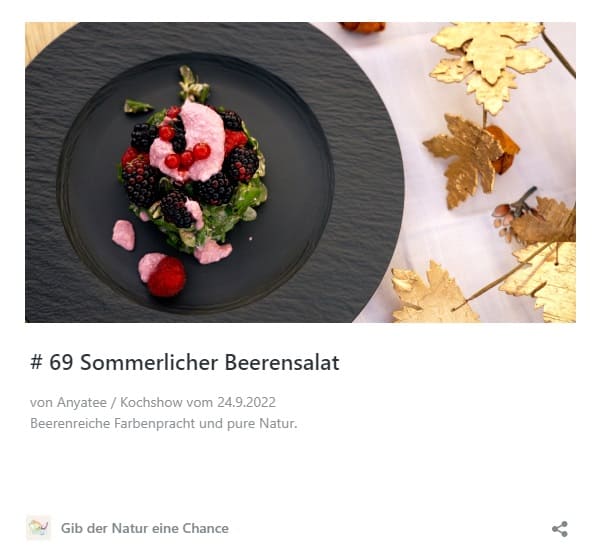
Task: Click the date 24.9.2022 in subtitle
Action: pyautogui.click(x=246, y=402)
